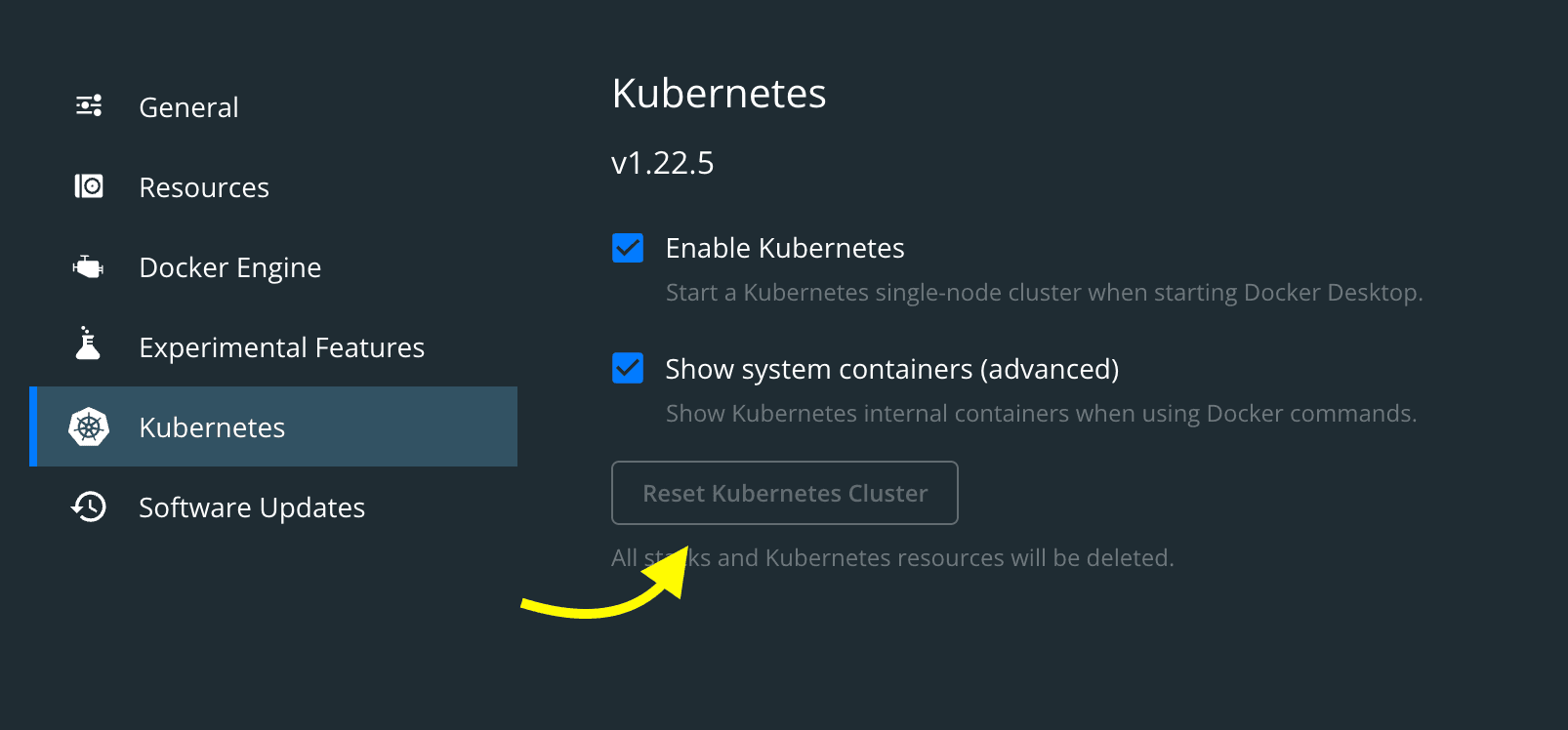Open the Docker Engine settings
The width and height of the screenshot is (1568, 730).
[230, 266]
